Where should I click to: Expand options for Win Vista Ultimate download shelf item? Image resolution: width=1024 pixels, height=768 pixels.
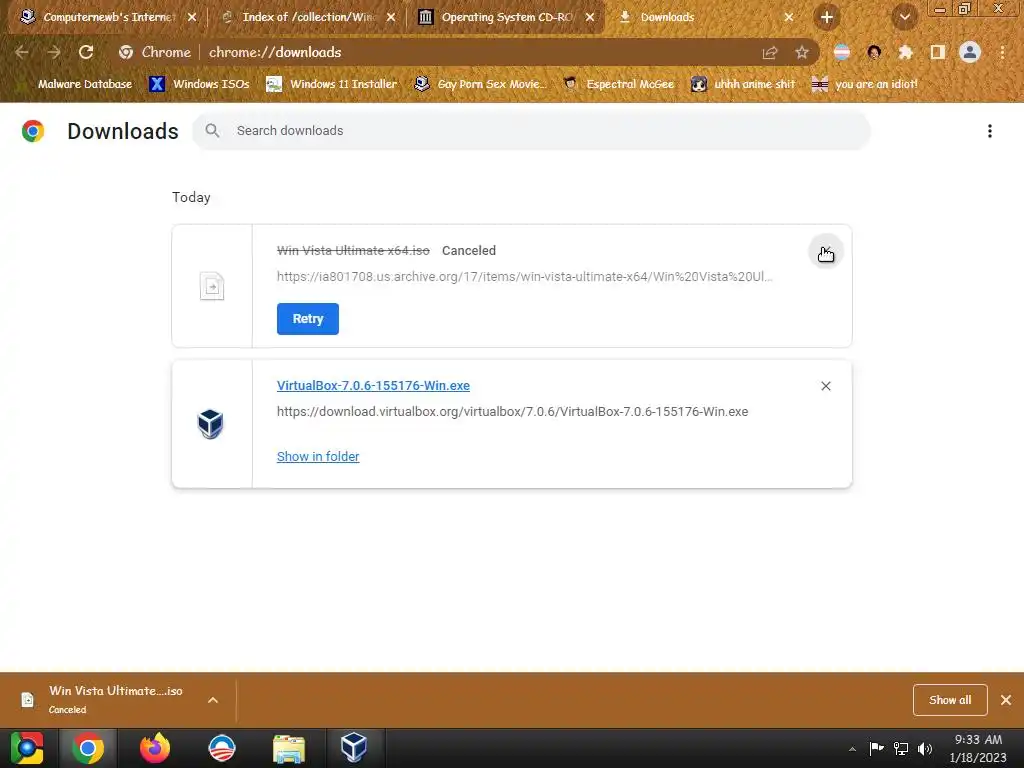click(x=213, y=700)
